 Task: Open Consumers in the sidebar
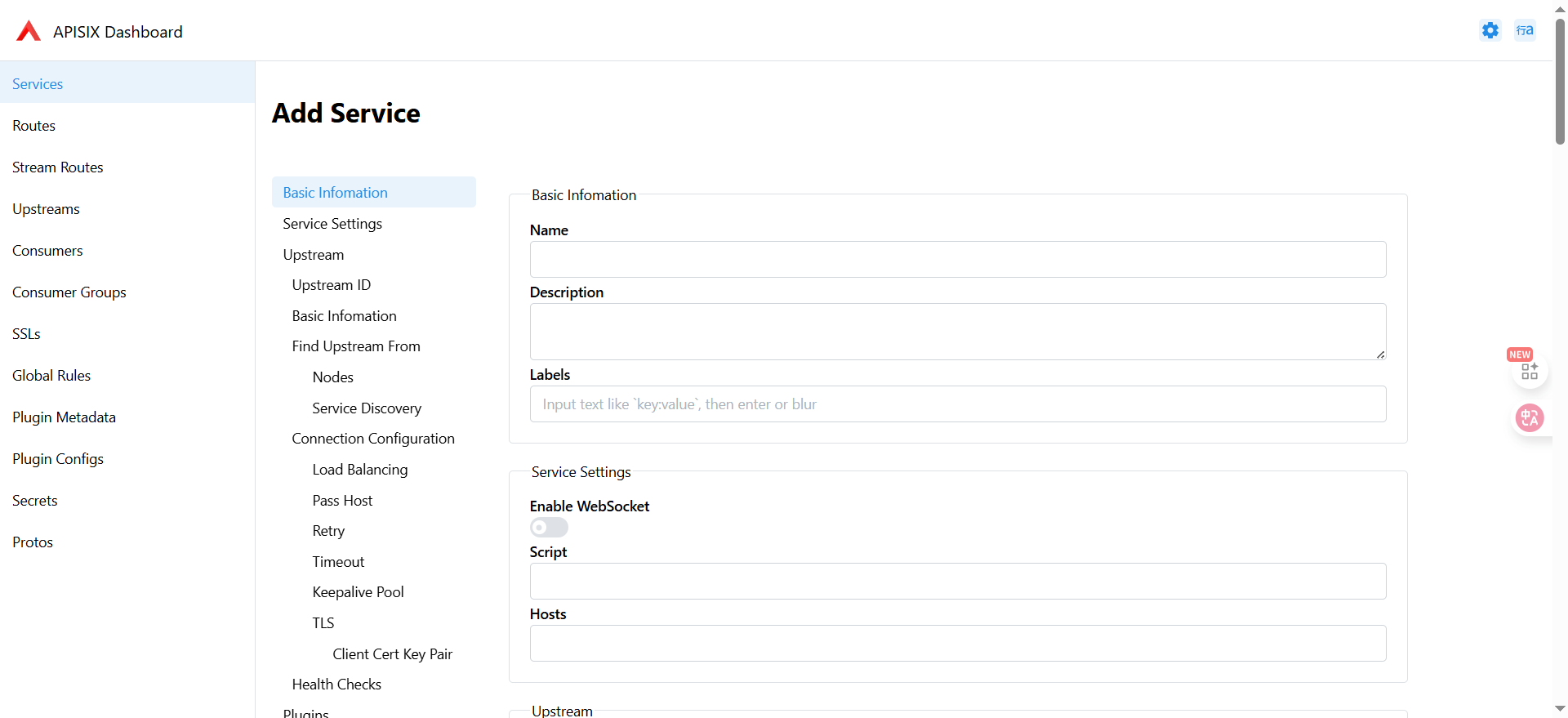pos(127,250)
